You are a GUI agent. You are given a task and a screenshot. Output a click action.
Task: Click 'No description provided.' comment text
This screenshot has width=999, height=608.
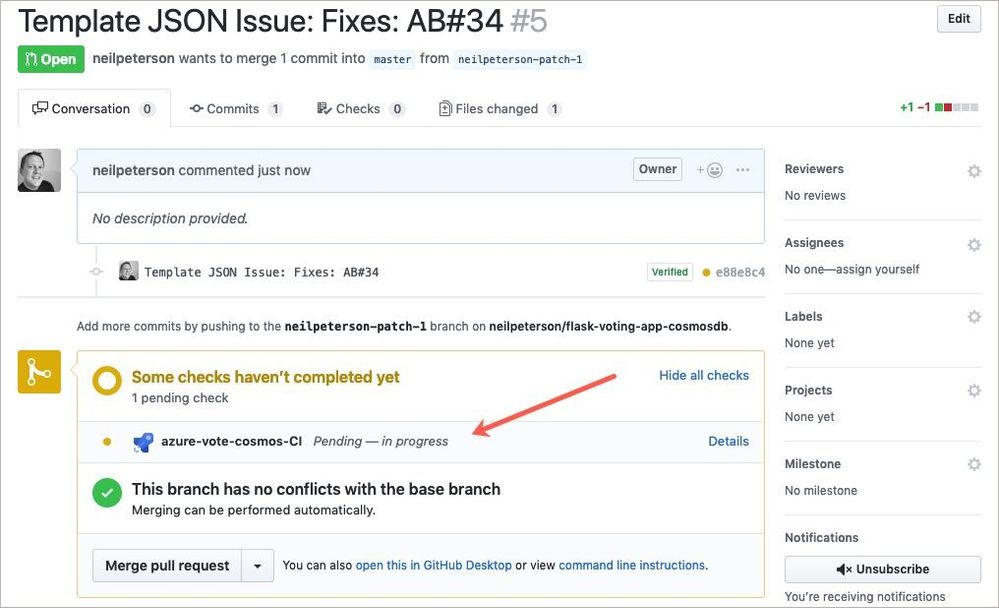click(170, 218)
